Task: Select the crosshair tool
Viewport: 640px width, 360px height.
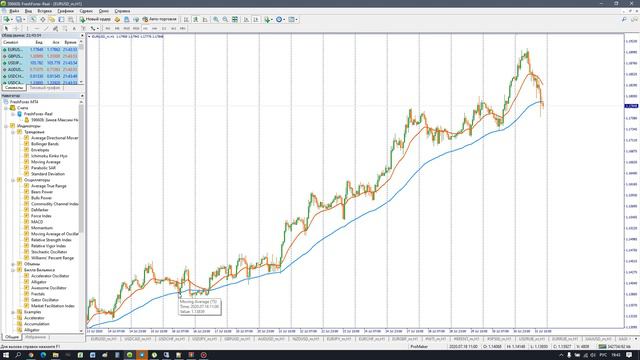Action: (16, 28)
